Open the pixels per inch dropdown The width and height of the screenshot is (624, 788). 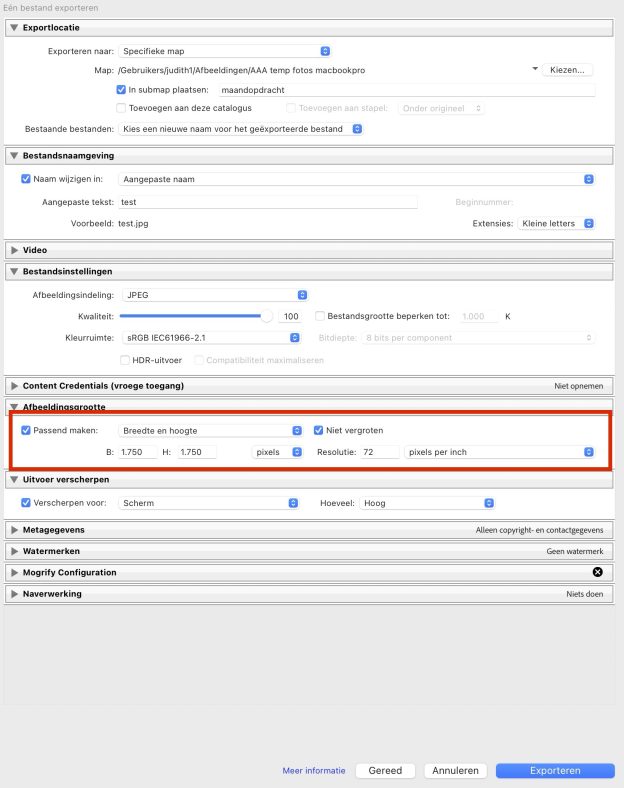pyautogui.click(x=499, y=452)
